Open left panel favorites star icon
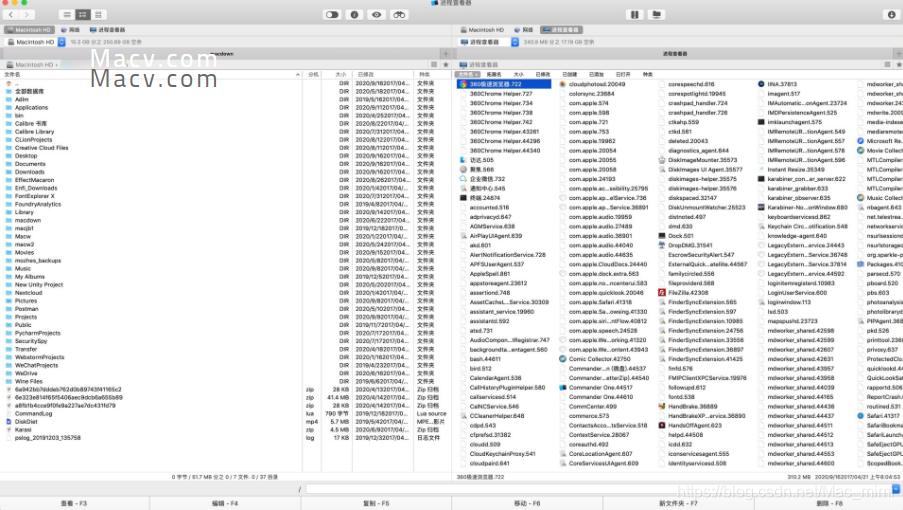The image size is (903, 510). click(445, 64)
